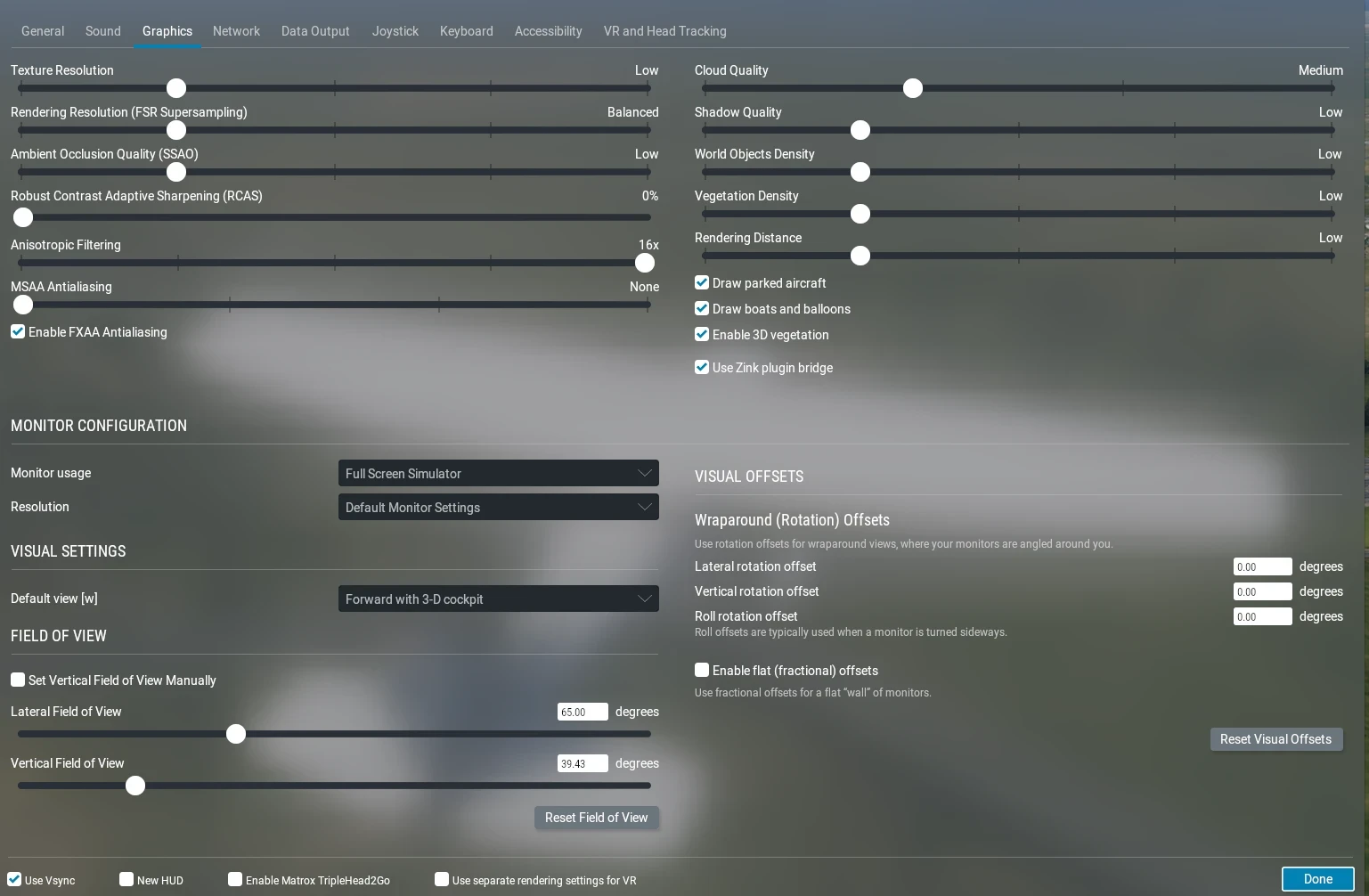Click the MSAA Antialiasing slider handle
The width and height of the screenshot is (1369, 896).
[23, 305]
